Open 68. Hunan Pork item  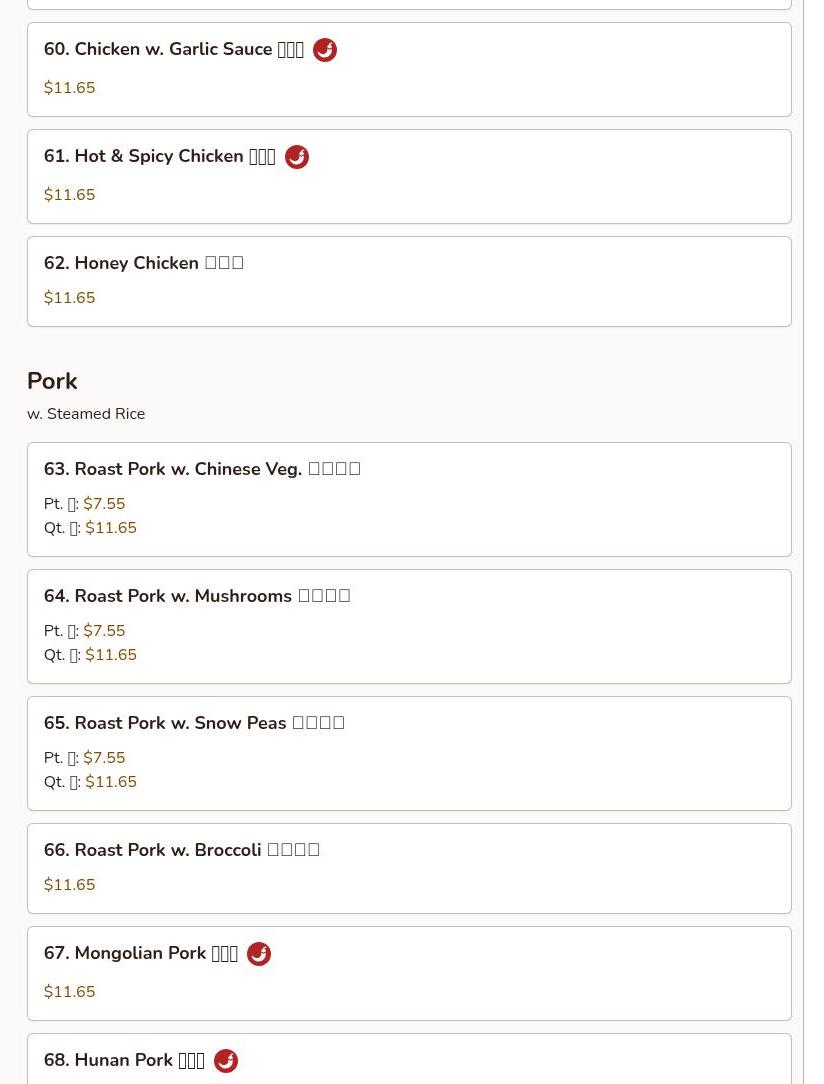(x=409, y=1059)
